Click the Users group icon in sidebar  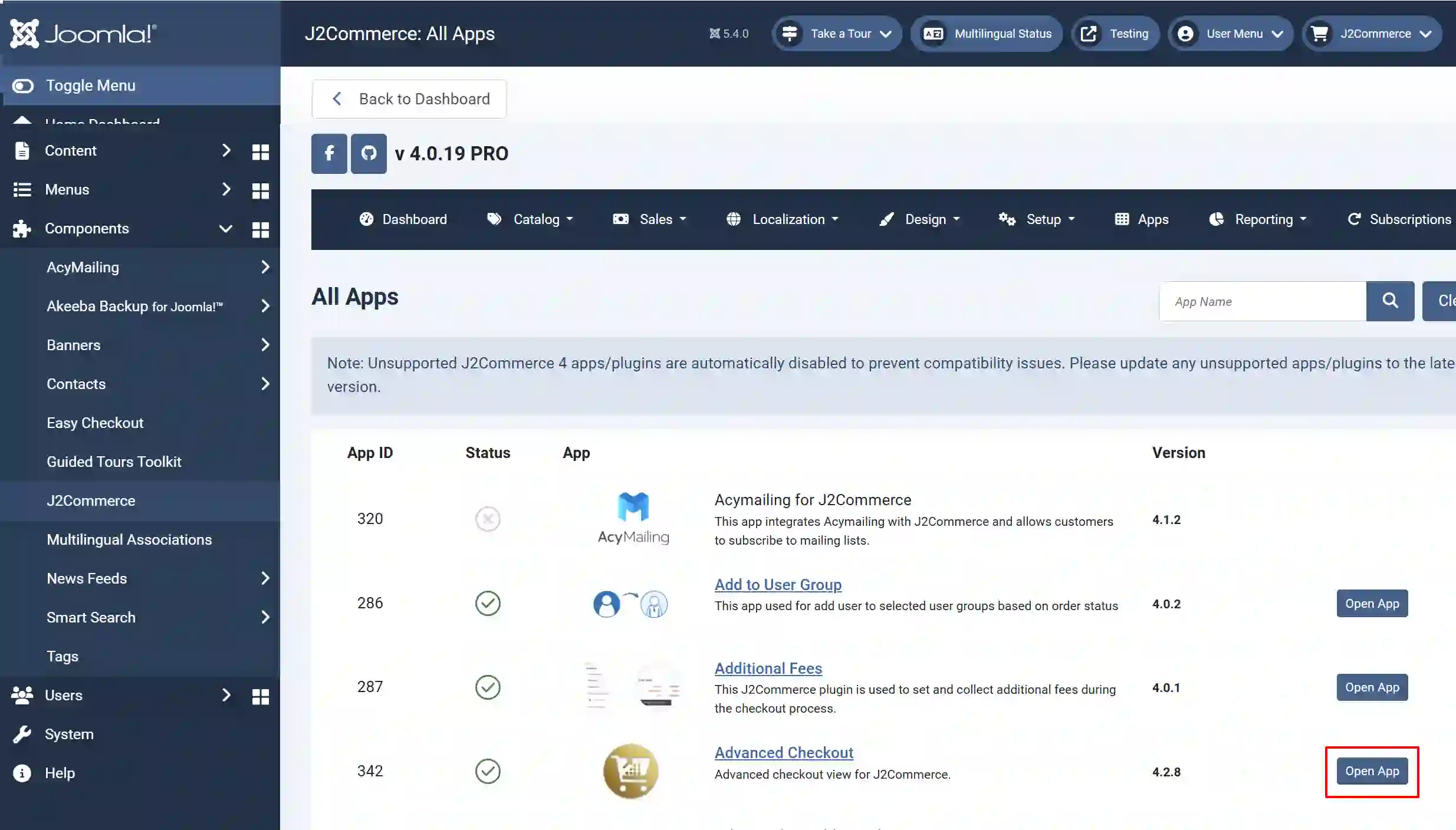(22, 695)
